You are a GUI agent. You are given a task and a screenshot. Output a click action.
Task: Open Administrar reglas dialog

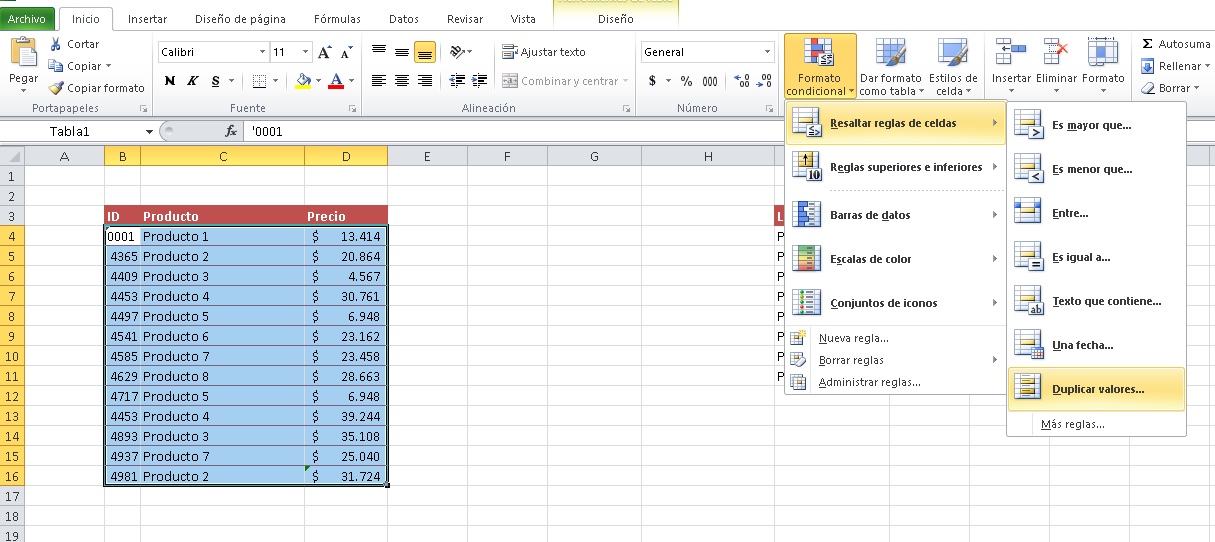pos(868,382)
